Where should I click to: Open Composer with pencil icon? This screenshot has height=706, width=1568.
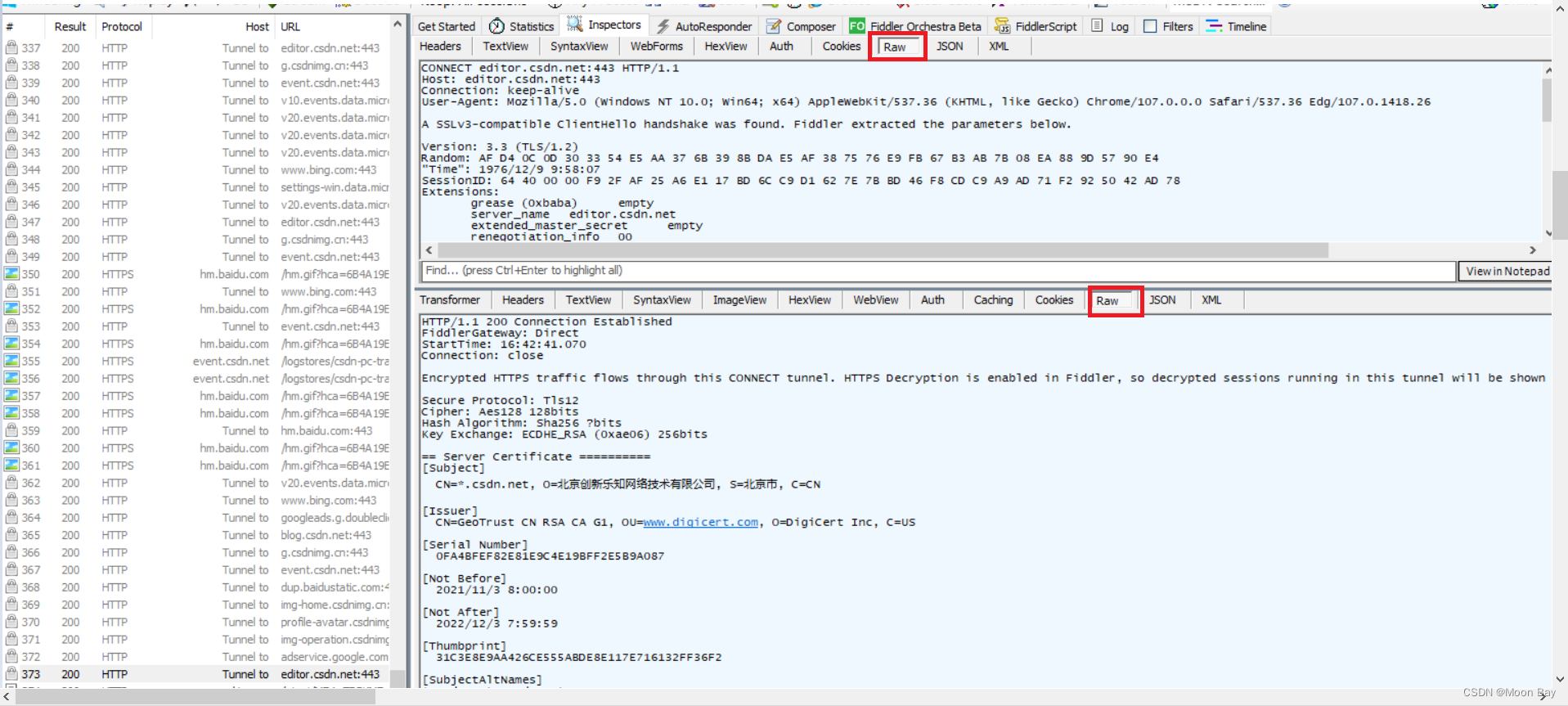pyautogui.click(x=774, y=26)
